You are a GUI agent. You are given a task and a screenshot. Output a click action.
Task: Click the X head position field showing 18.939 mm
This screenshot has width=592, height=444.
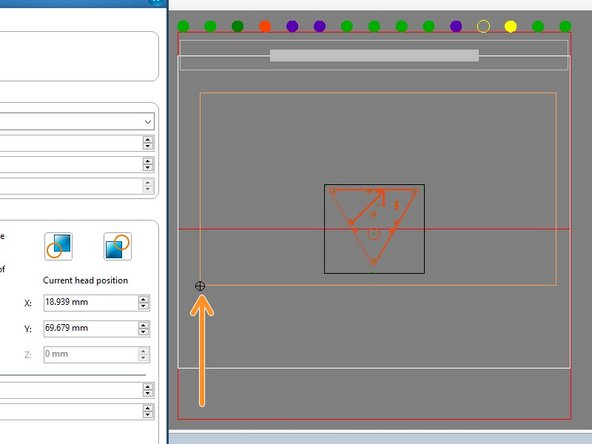91,302
